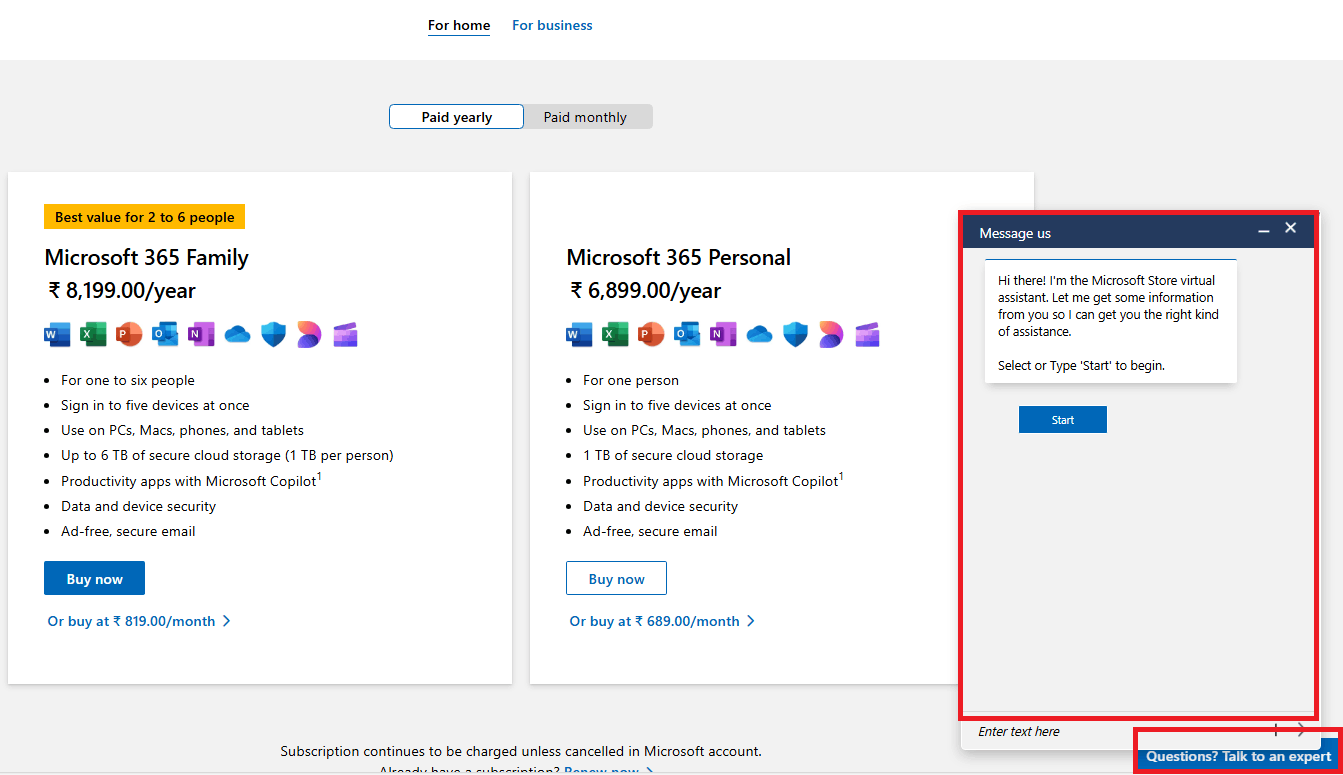
Task: Click the For one to six people bullet
Action: point(128,380)
